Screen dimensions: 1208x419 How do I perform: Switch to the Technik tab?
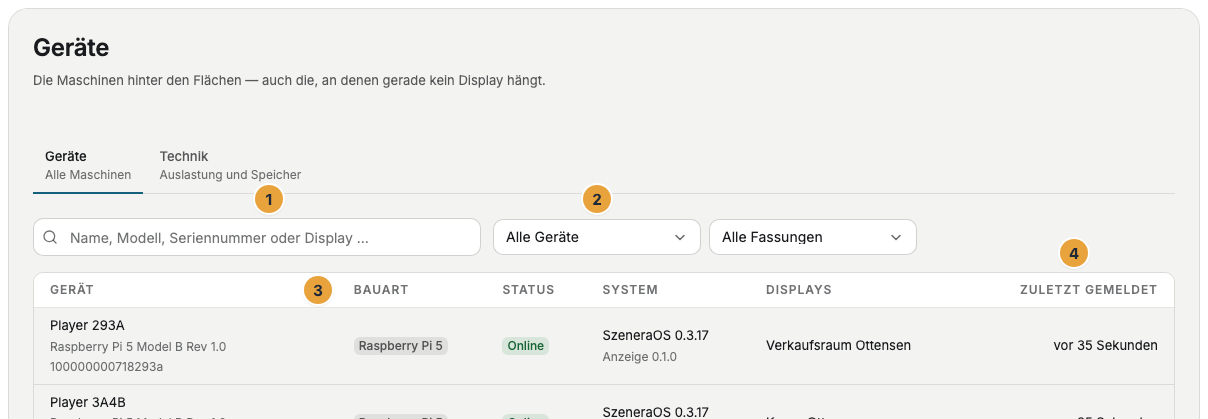230,165
